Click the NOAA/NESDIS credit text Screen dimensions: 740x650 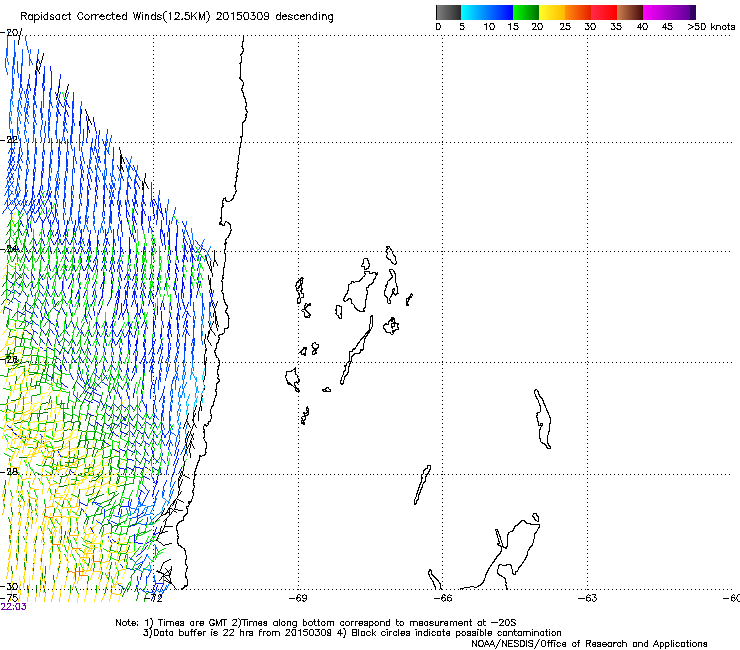pos(589,644)
